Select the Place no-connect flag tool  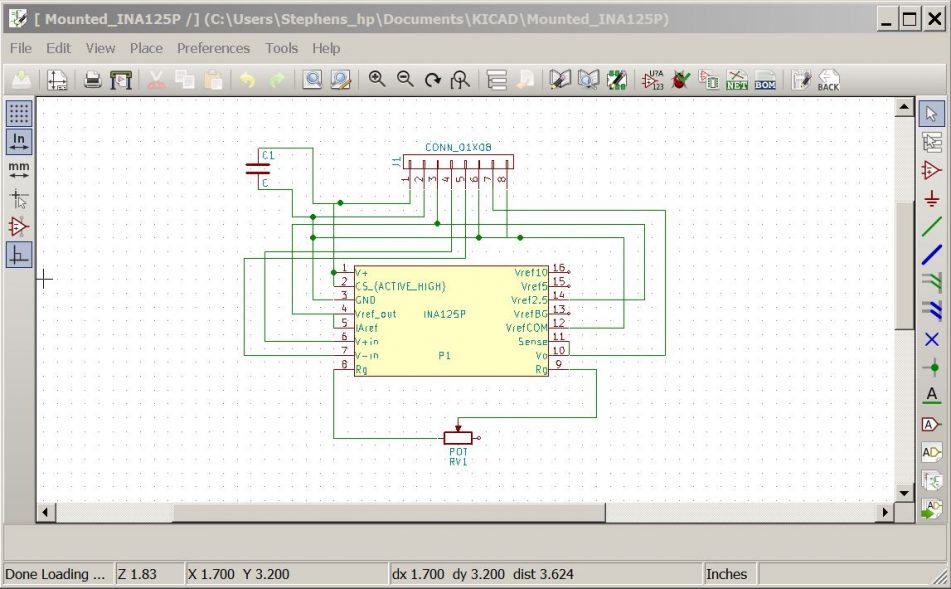[932, 339]
